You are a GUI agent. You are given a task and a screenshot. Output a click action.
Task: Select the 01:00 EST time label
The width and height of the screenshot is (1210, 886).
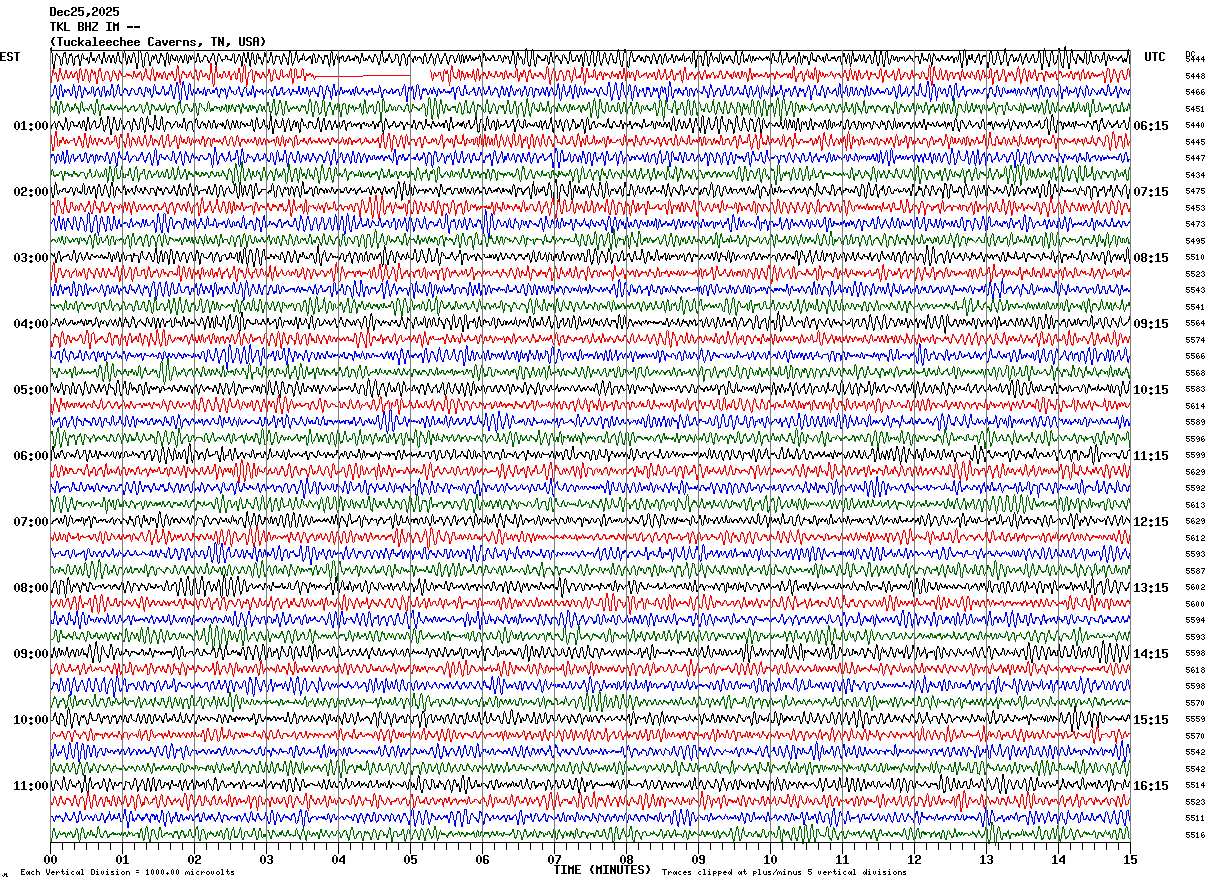31,126
